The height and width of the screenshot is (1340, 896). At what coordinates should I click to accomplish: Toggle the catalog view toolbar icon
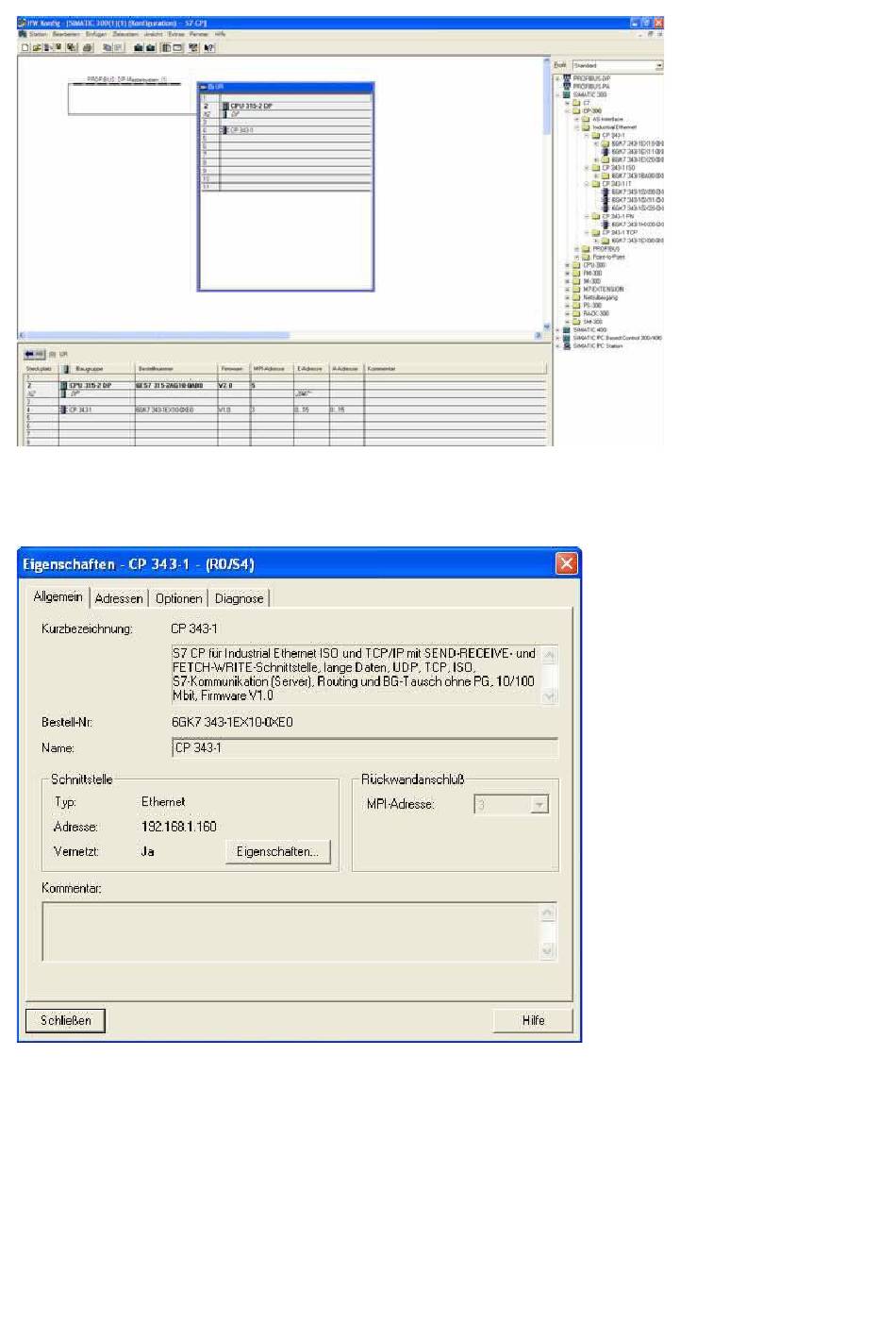pyautogui.click(x=166, y=47)
